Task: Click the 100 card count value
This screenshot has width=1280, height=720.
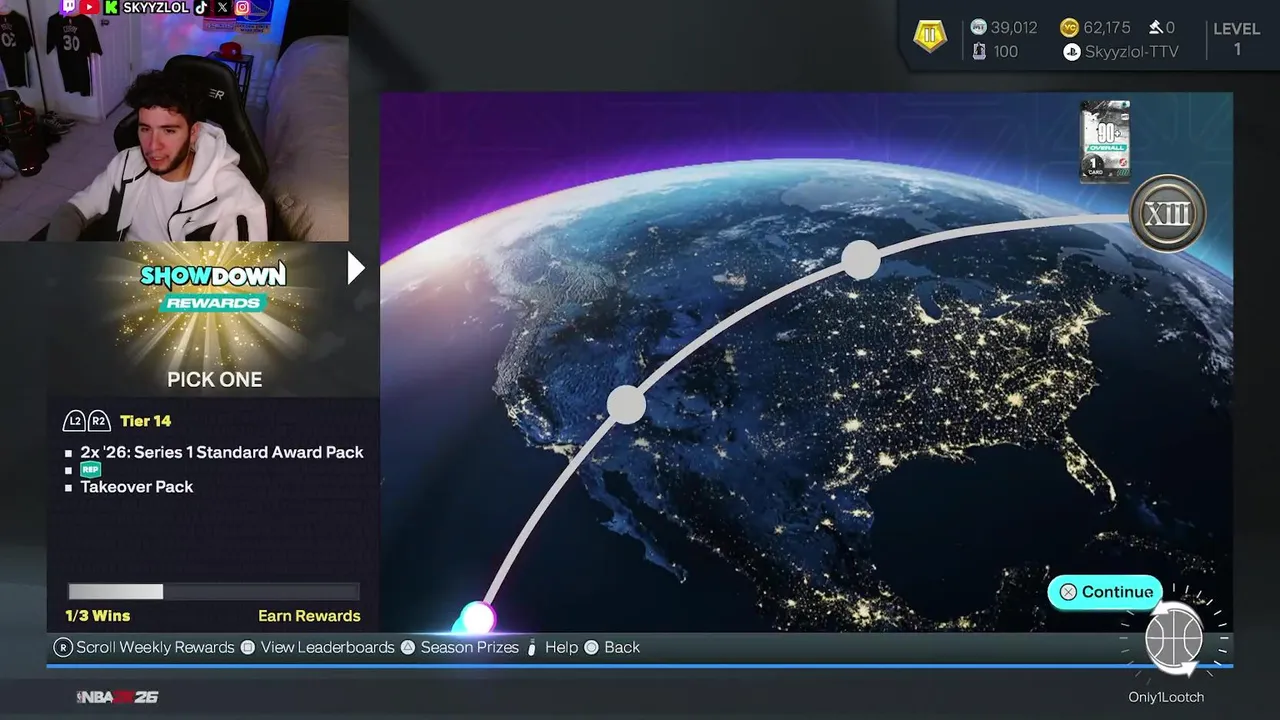Action: tap(1005, 52)
